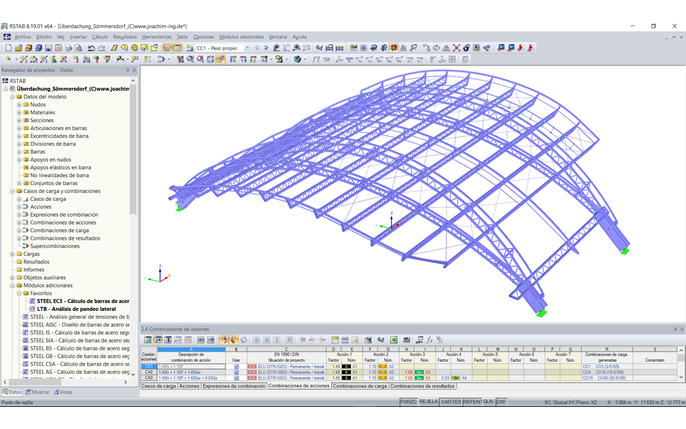This screenshot has width=686, height=429.
Task: Toggle the Usar checkbox for row CA1
Action: [x=236, y=366]
